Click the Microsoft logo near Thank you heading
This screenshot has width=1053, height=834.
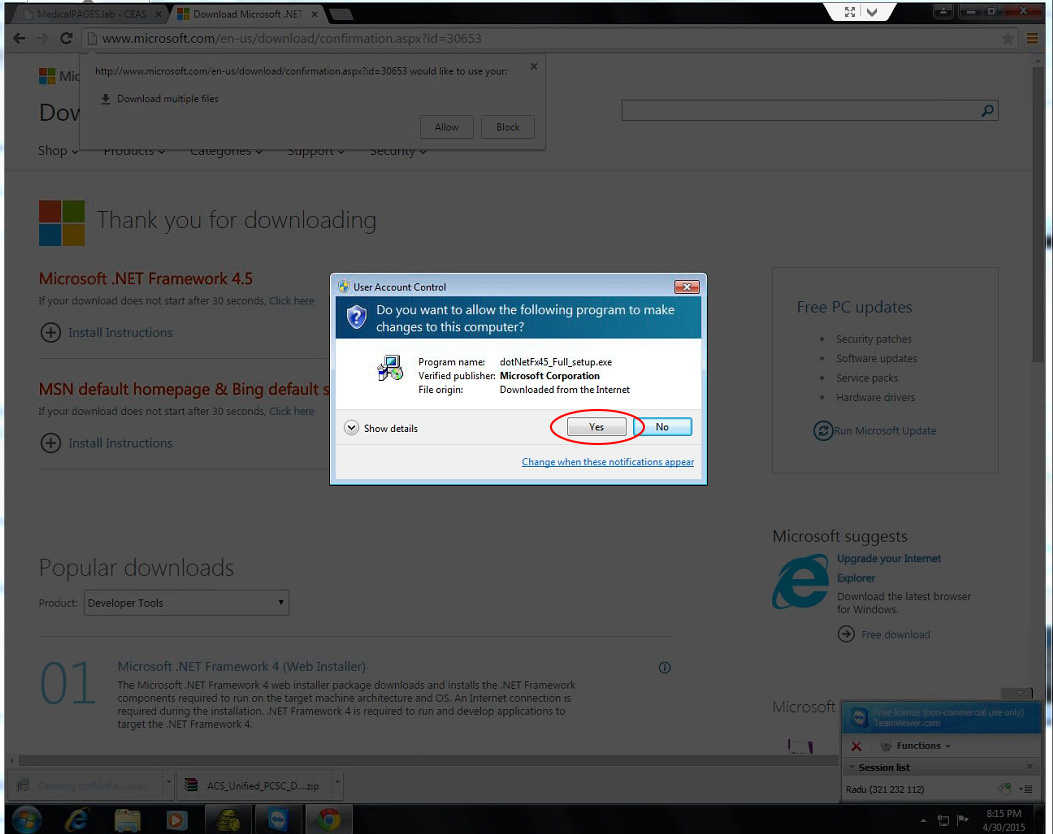click(62, 223)
